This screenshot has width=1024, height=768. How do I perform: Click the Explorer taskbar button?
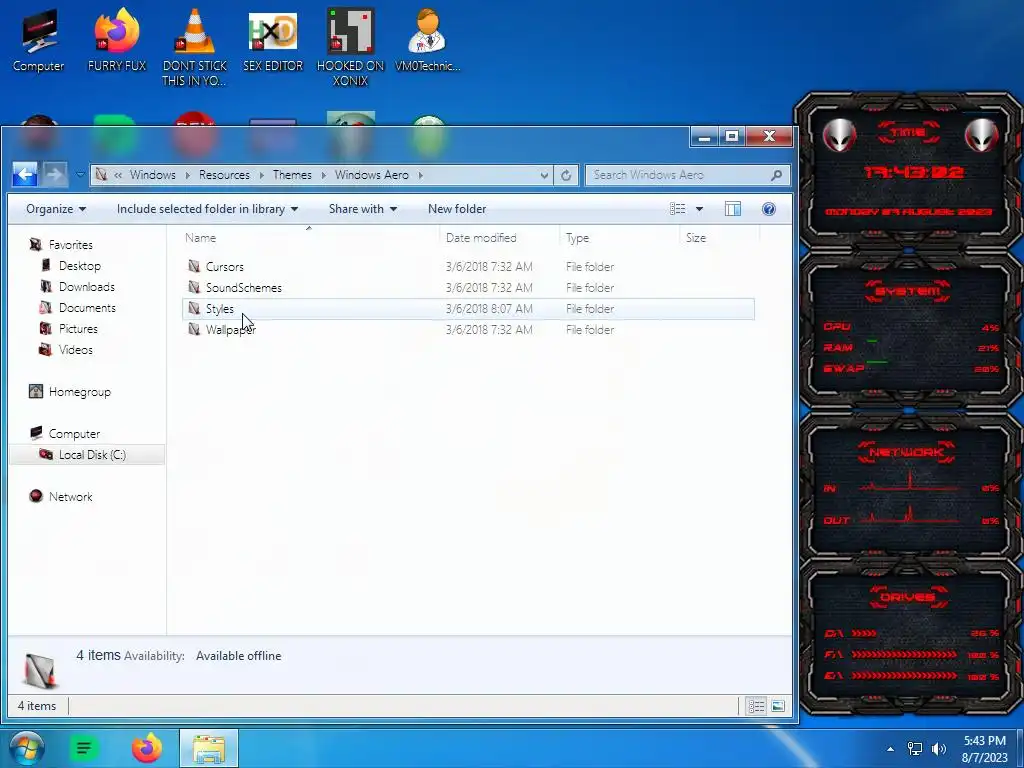pyautogui.click(x=209, y=748)
